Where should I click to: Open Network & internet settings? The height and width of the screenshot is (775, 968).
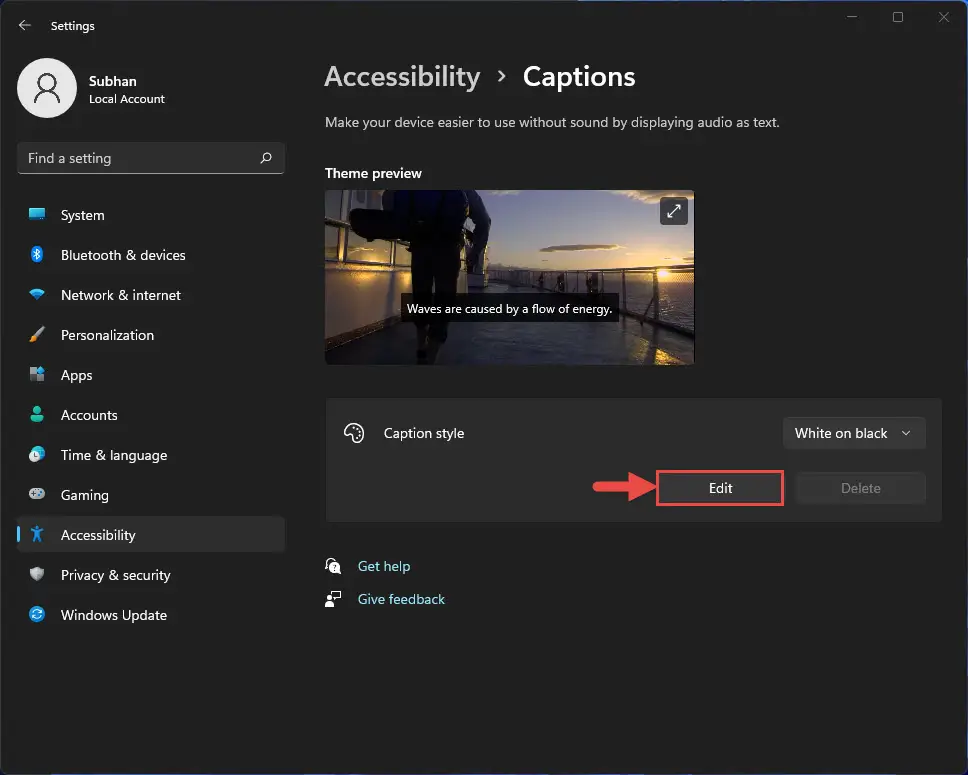[151, 295]
